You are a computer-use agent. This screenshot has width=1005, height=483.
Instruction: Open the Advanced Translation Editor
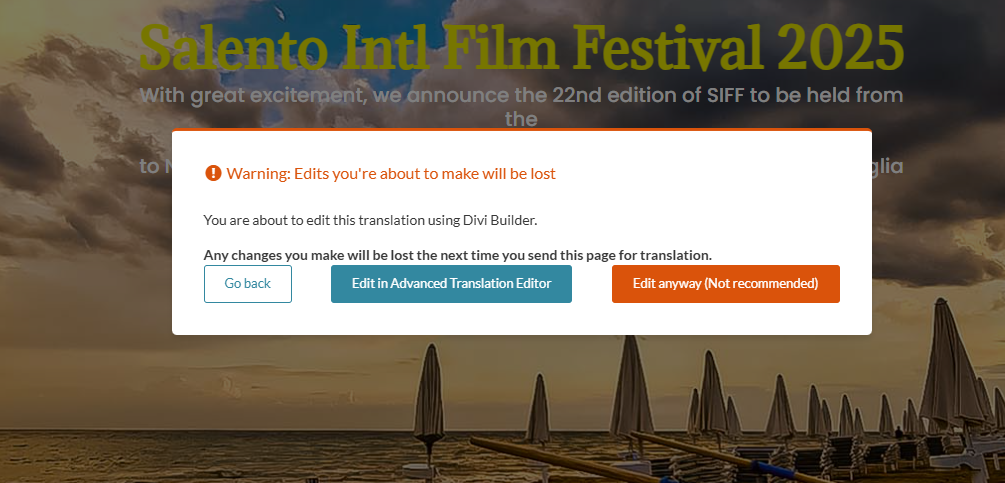tap(451, 284)
